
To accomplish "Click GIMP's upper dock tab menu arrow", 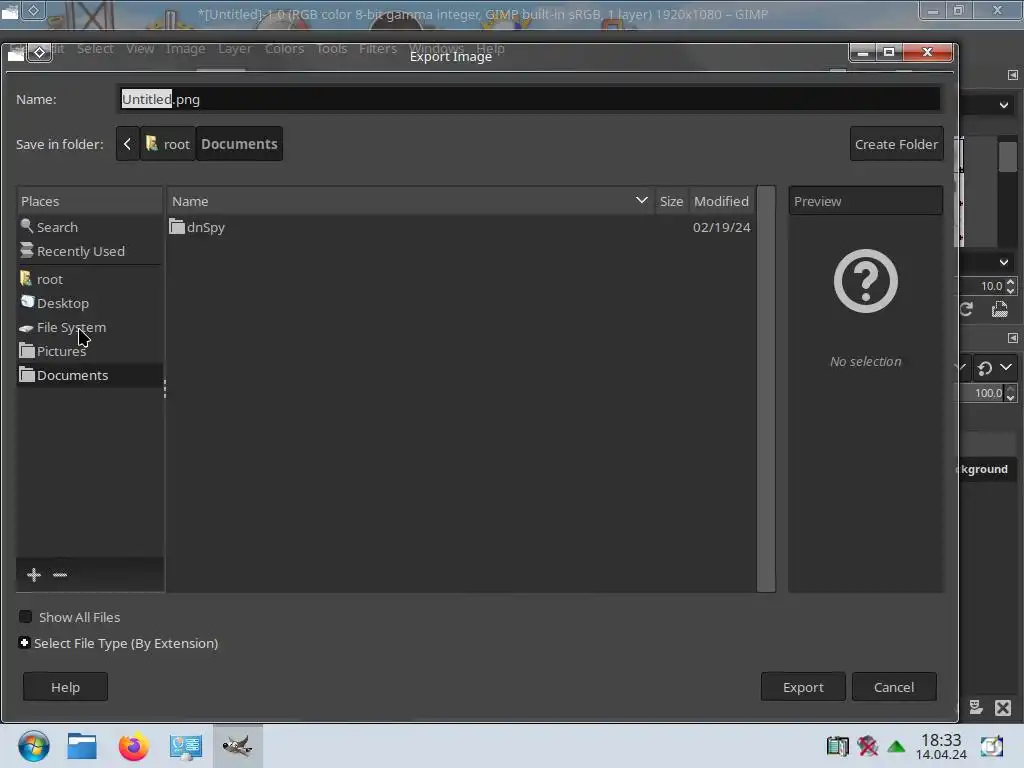I will pos(1012,75).
